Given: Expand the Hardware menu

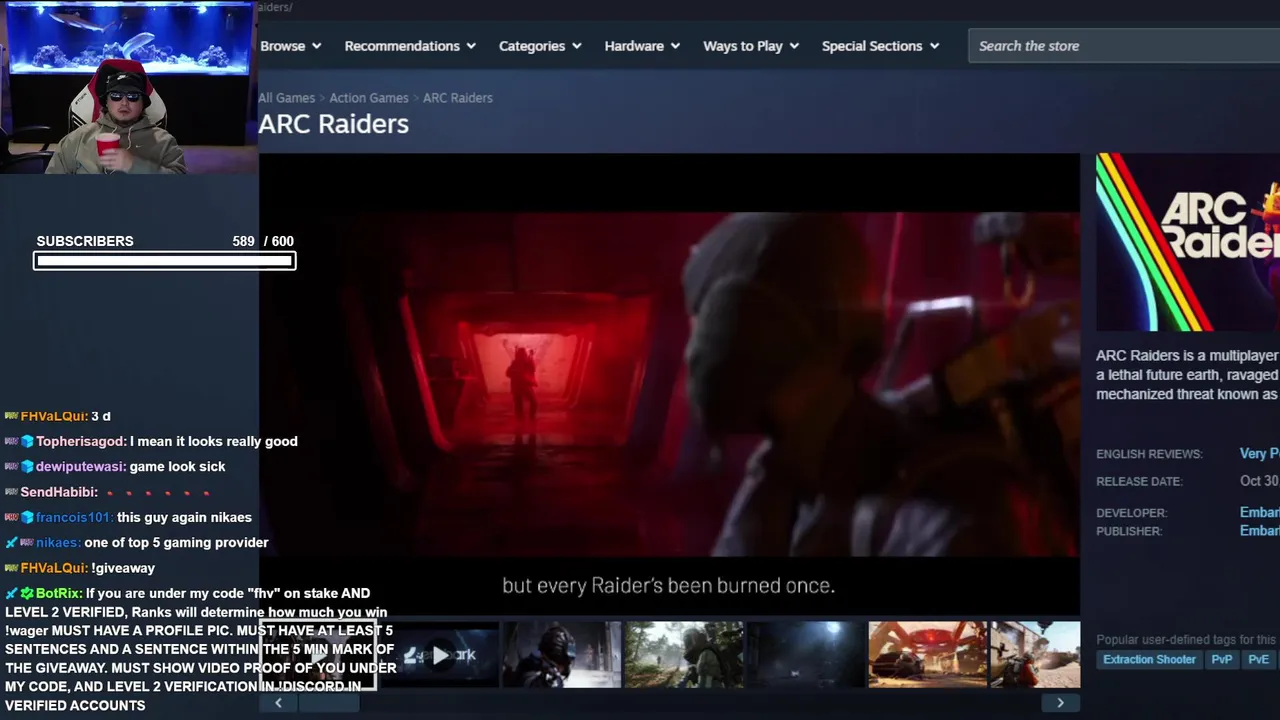Looking at the screenshot, I should click(x=642, y=46).
